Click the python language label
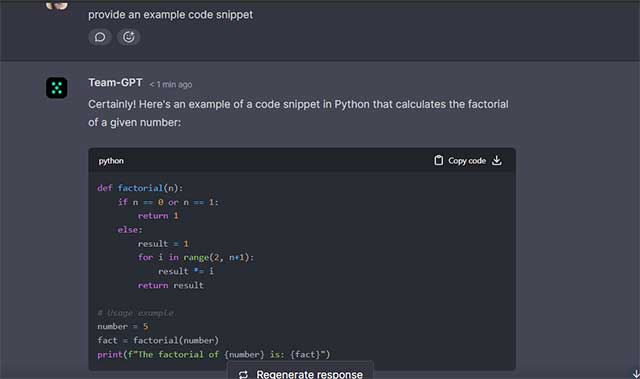This screenshot has width=640, height=379. 111,161
